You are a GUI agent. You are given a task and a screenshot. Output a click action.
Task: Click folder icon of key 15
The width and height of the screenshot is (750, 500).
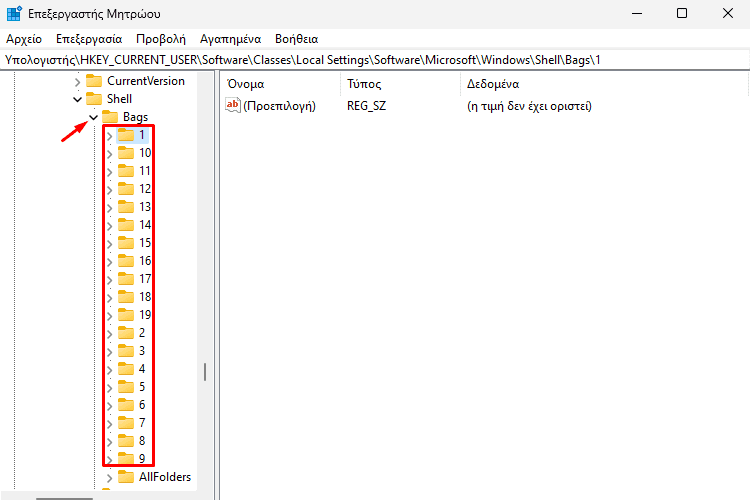coord(126,243)
